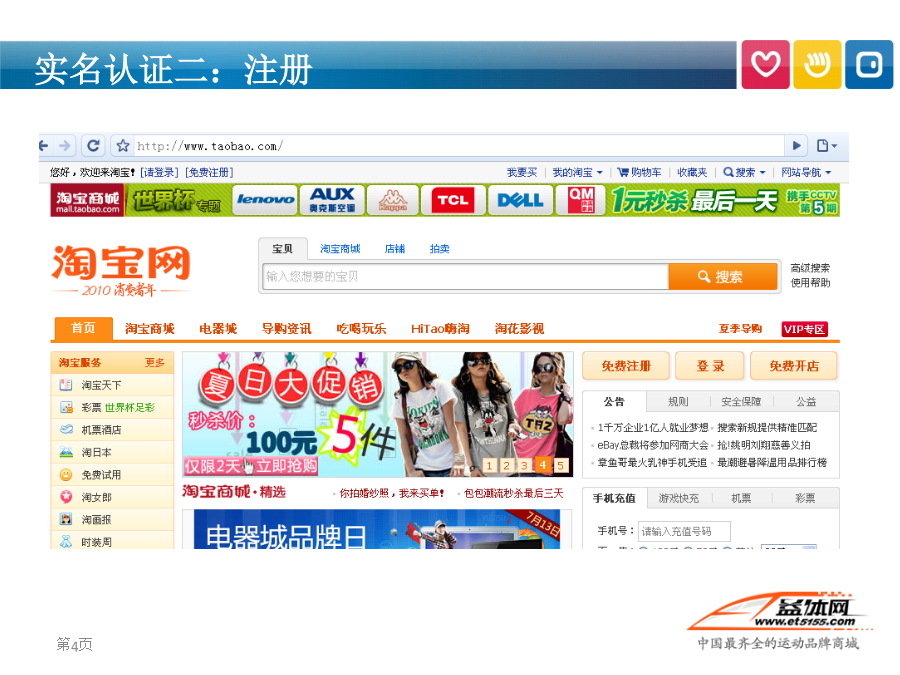Reload the page with refresh button
This screenshot has height=675, width=900.
coord(93,146)
